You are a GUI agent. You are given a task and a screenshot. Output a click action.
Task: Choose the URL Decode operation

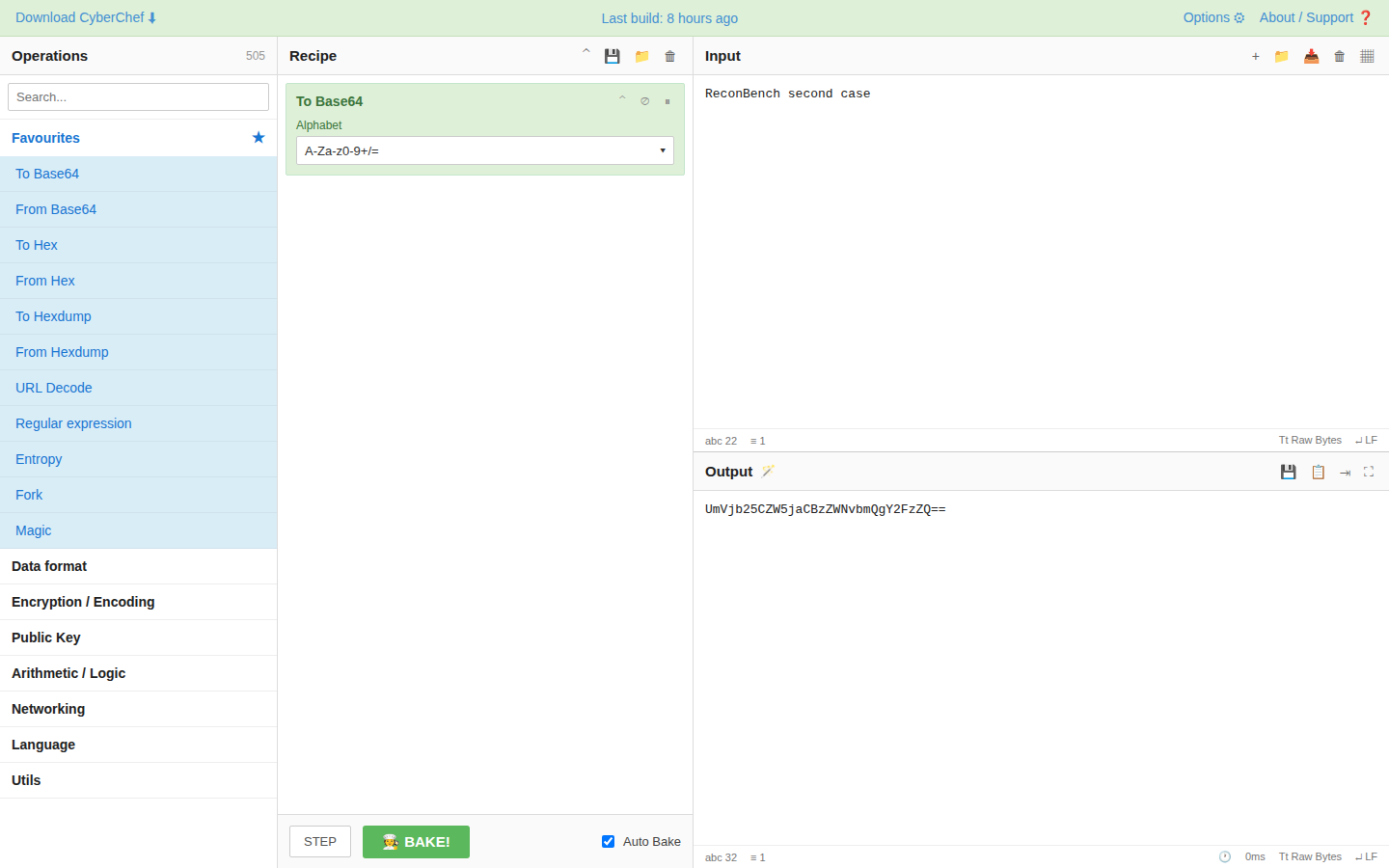[x=139, y=388]
